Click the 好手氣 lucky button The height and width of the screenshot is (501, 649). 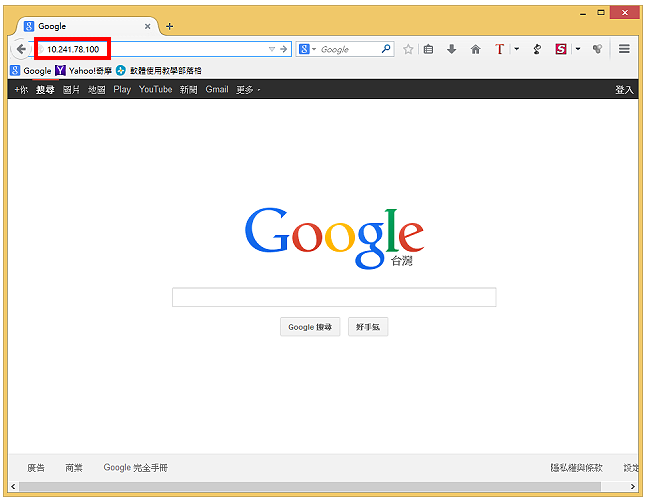click(x=368, y=327)
